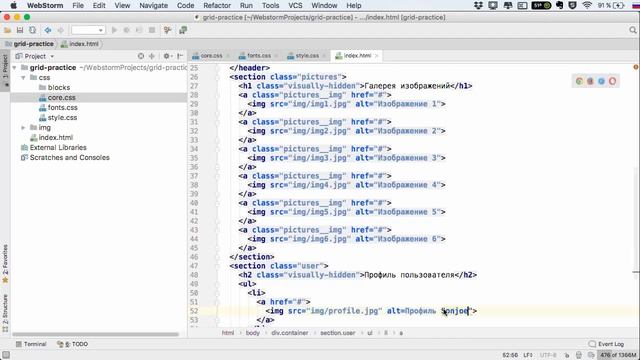Screen dimensions: 640x360
Task: Open the VCS menu
Action: click(x=296, y=5)
